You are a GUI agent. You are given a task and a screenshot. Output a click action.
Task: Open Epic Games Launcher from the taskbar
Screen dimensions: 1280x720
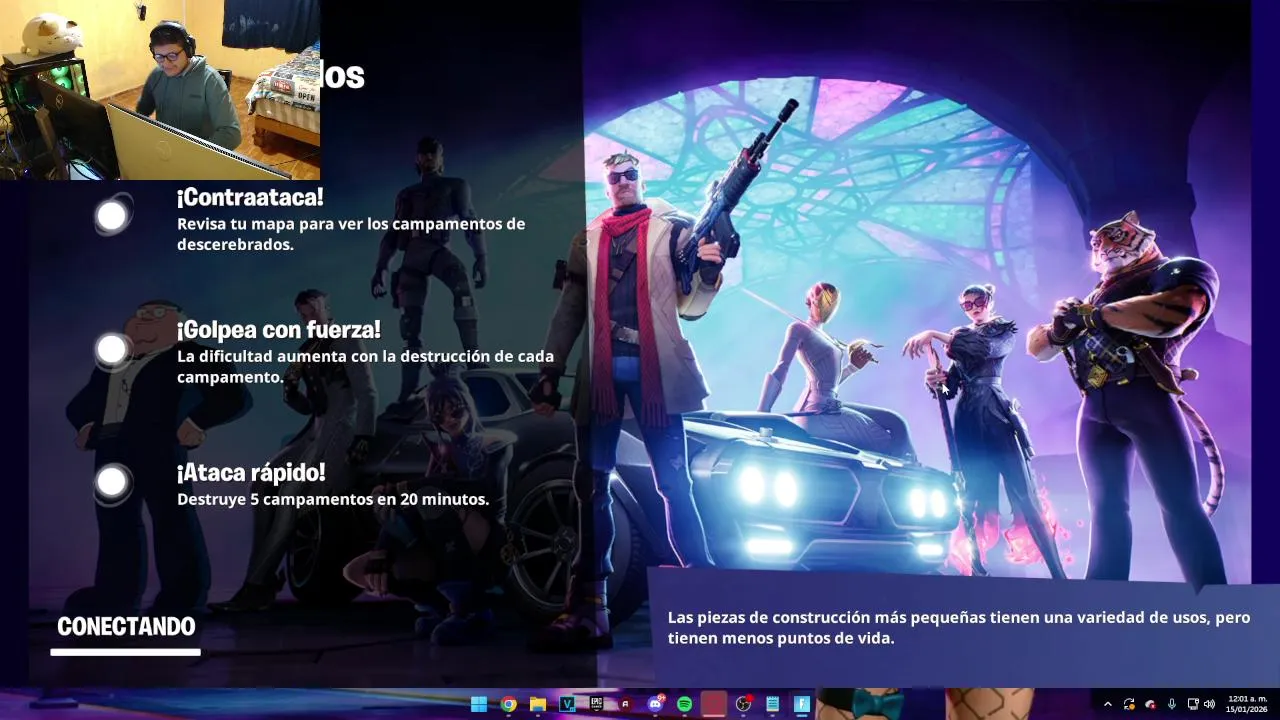coord(596,704)
